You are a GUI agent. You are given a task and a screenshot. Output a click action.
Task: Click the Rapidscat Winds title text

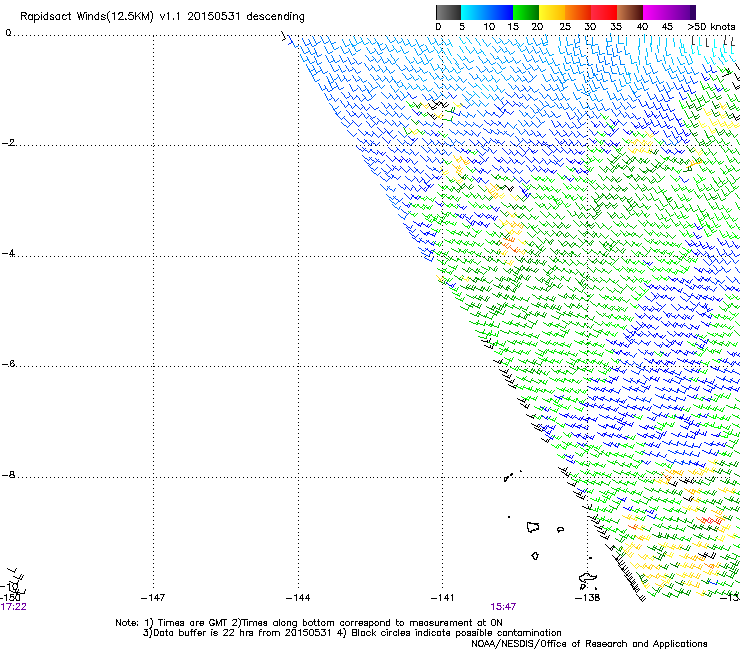click(x=162, y=17)
